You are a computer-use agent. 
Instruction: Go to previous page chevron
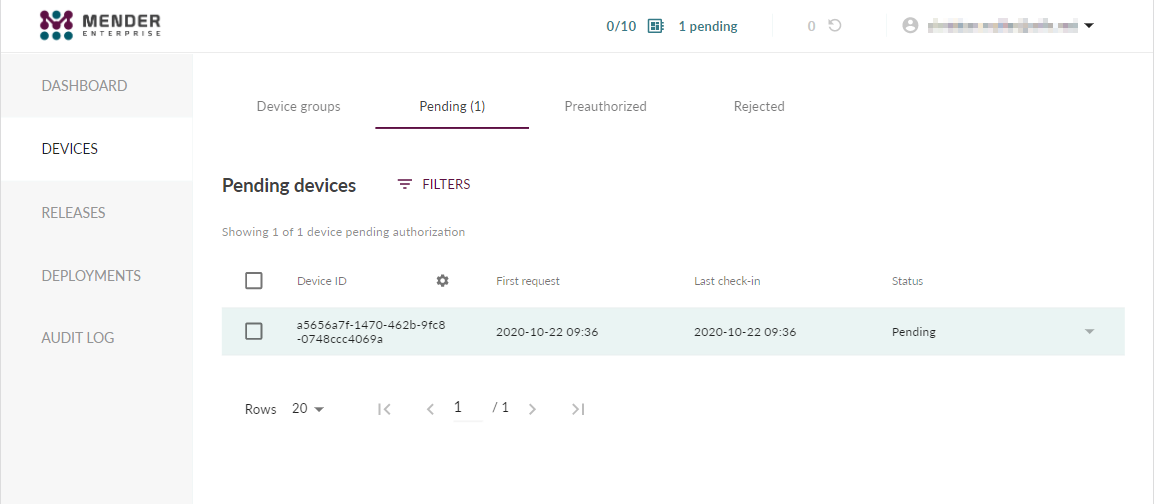tap(430, 409)
